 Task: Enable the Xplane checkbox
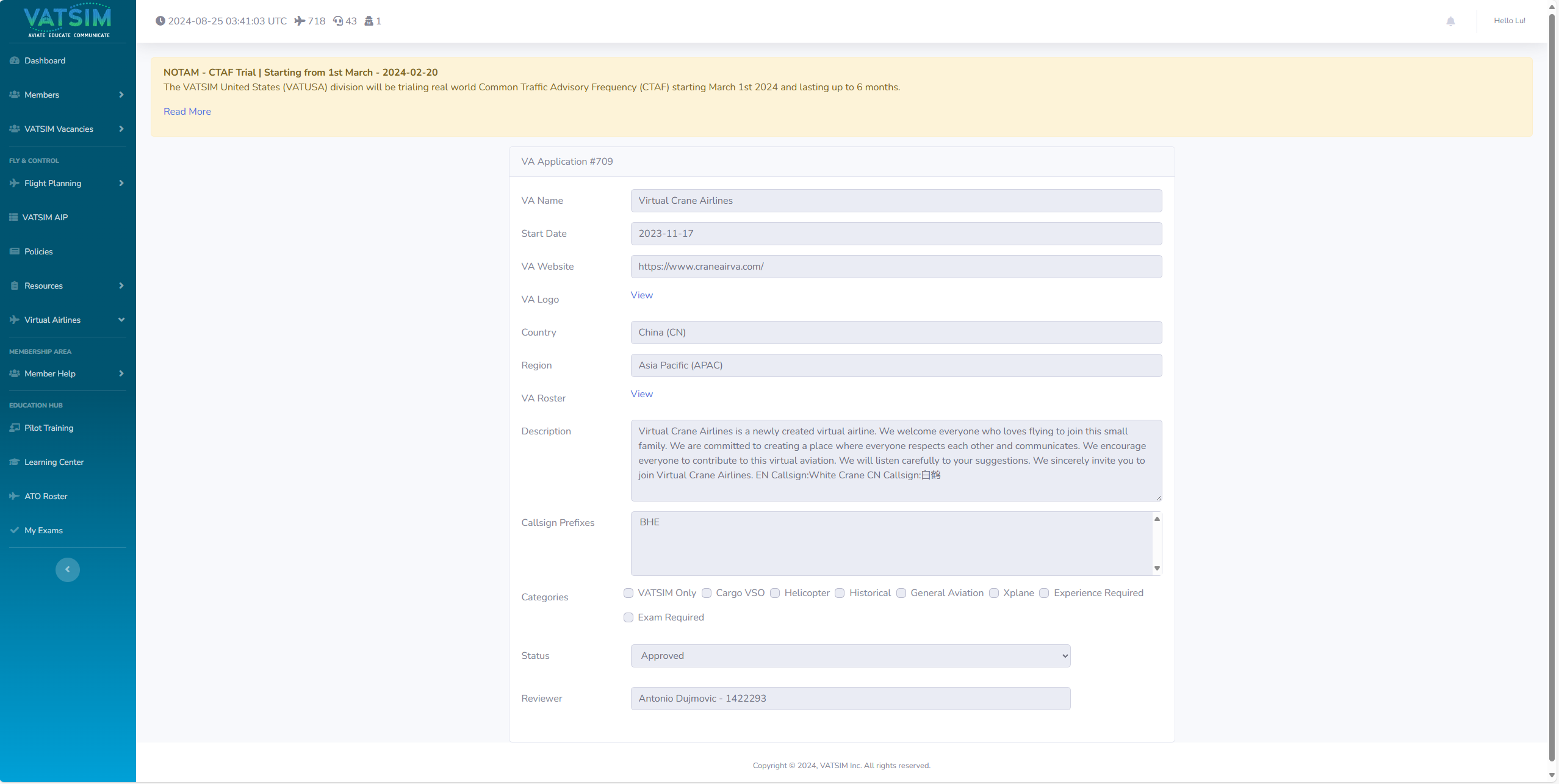pyautogui.click(x=994, y=593)
